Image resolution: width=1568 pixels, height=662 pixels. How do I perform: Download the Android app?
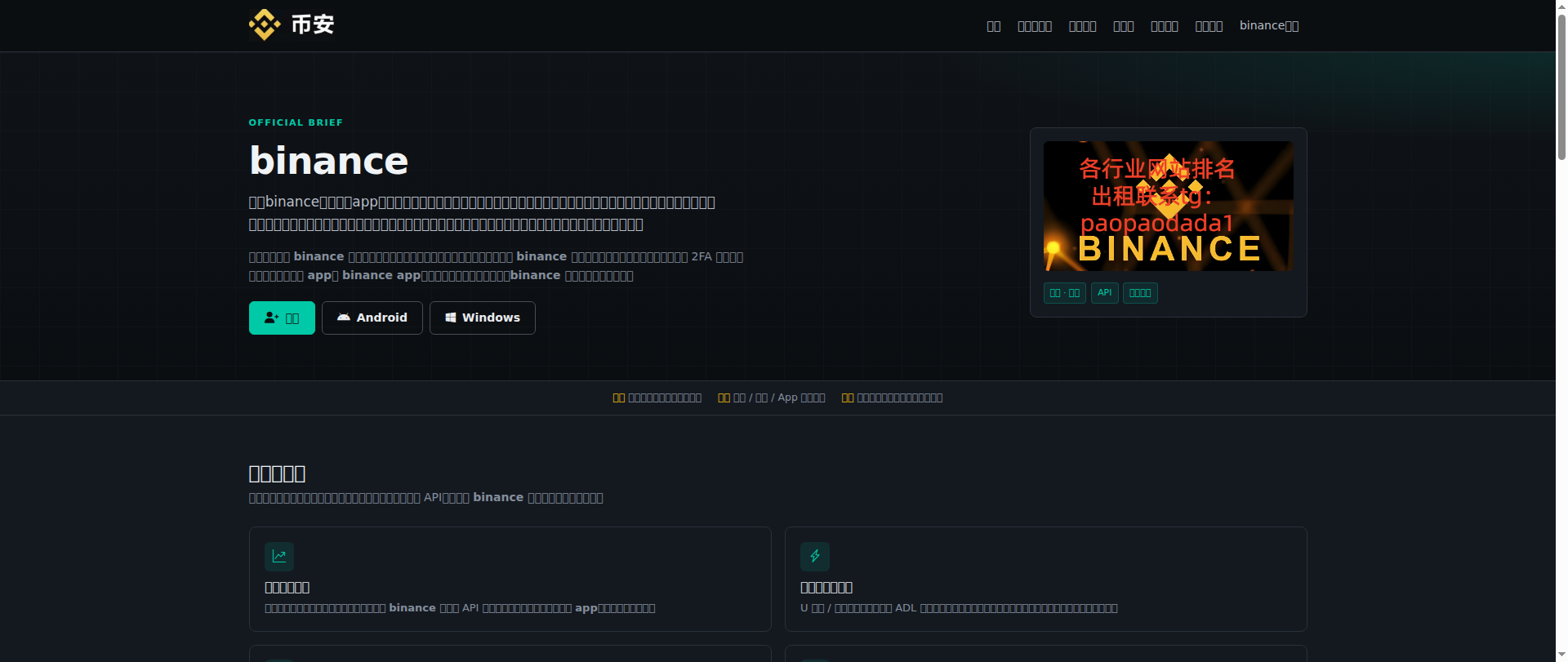tap(372, 318)
